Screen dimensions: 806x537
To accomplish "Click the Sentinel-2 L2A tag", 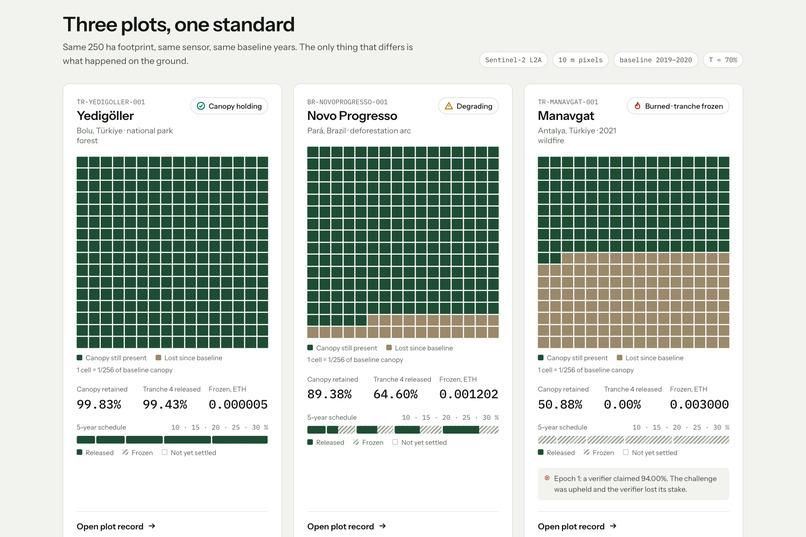I will coord(513,60).
